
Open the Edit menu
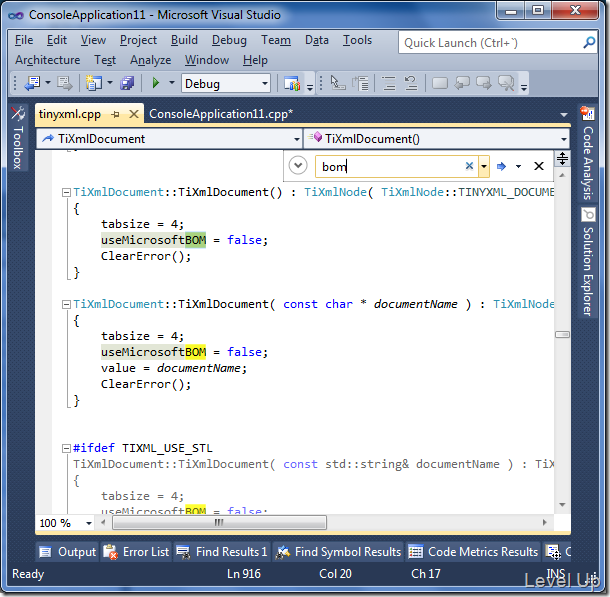[x=57, y=40]
